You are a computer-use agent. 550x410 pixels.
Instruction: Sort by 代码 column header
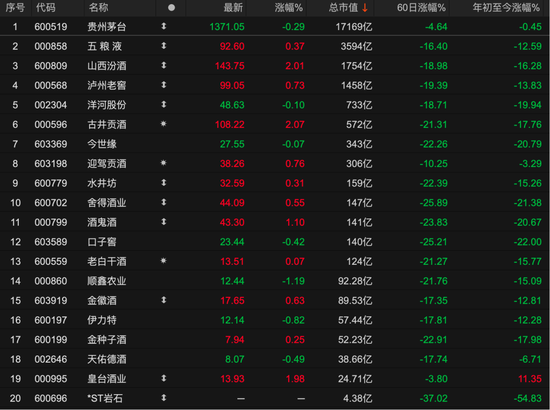click(x=46, y=7)
